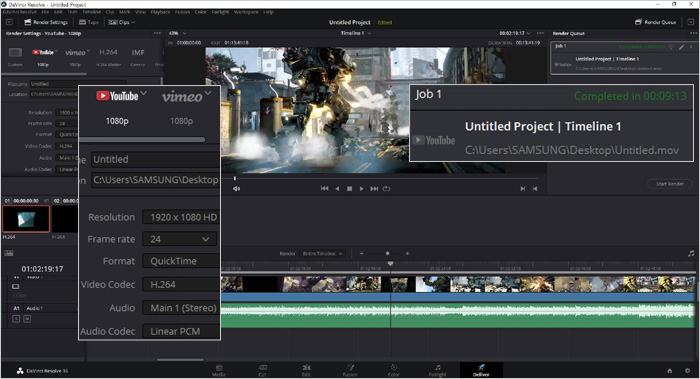The image size is (700, 379).
Task: Open Project Manager home icon
Action: coord(670,371)
